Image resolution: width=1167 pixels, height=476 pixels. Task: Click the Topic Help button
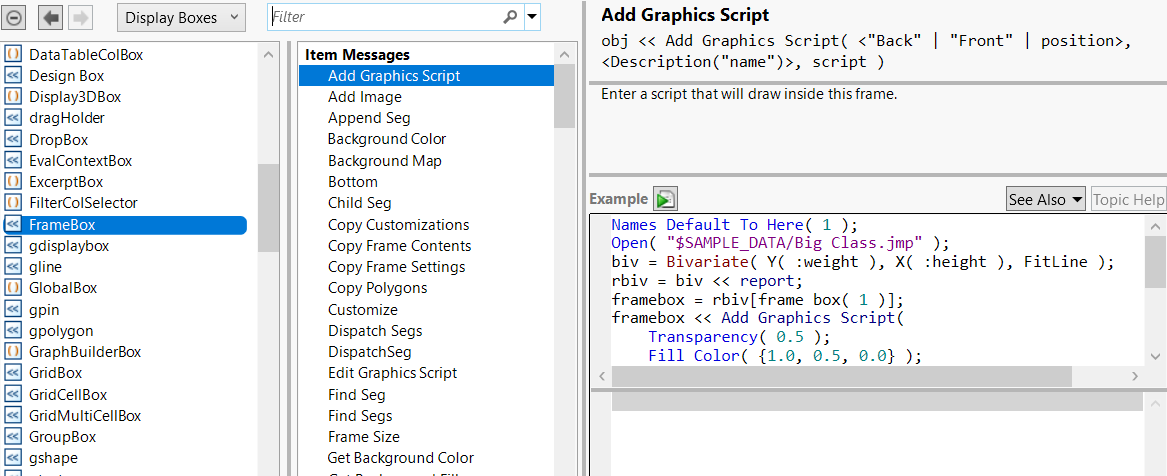pyautogui.click(x=1128, y=199)
